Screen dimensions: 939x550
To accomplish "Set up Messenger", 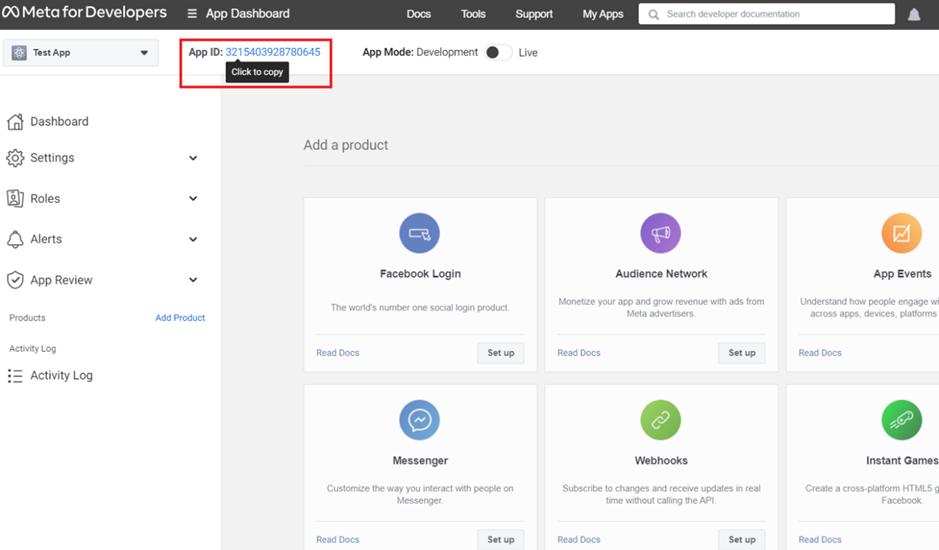I will [501, 540].
